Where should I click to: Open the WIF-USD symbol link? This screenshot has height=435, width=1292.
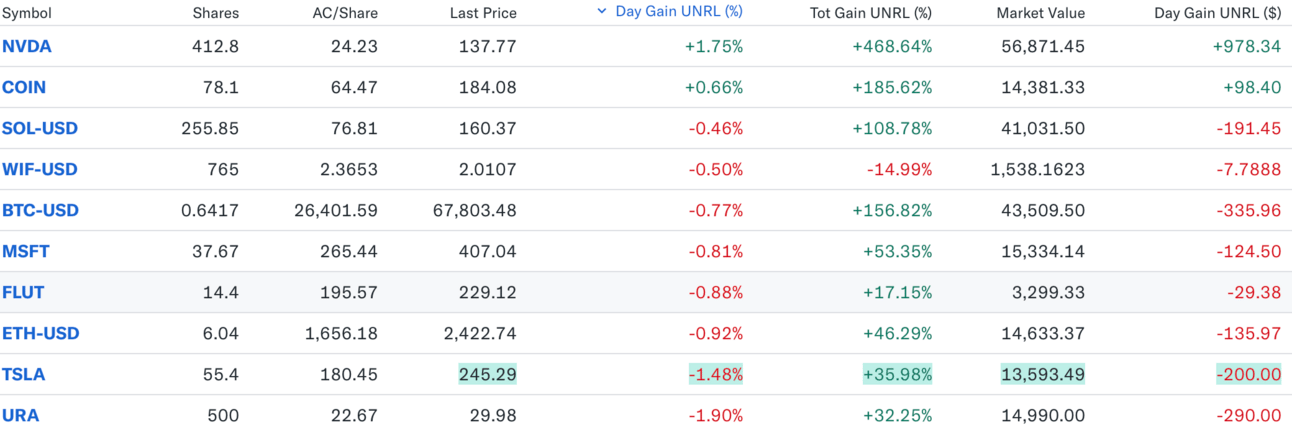point(39,169)
